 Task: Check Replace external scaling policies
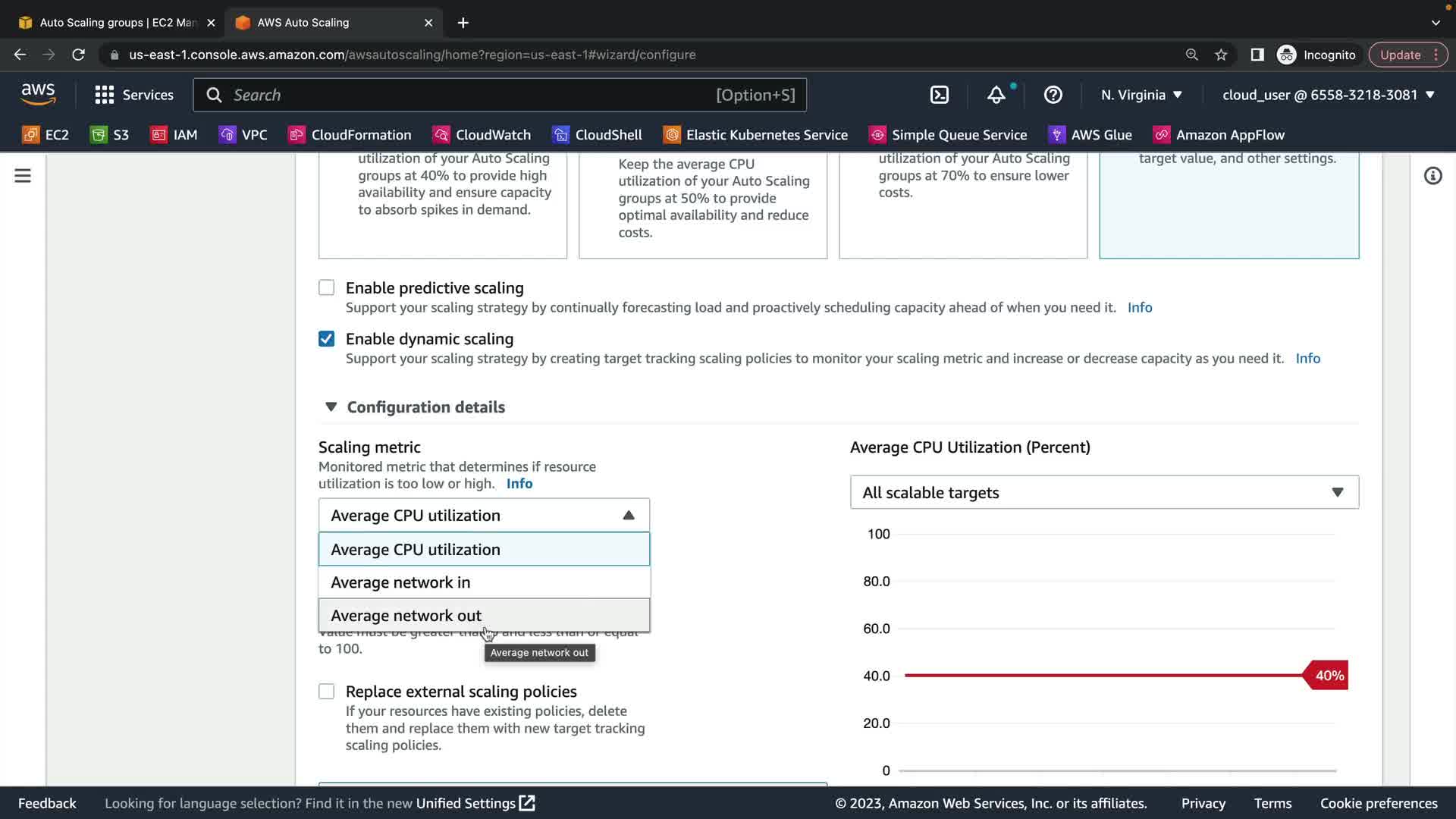[326, 692]
